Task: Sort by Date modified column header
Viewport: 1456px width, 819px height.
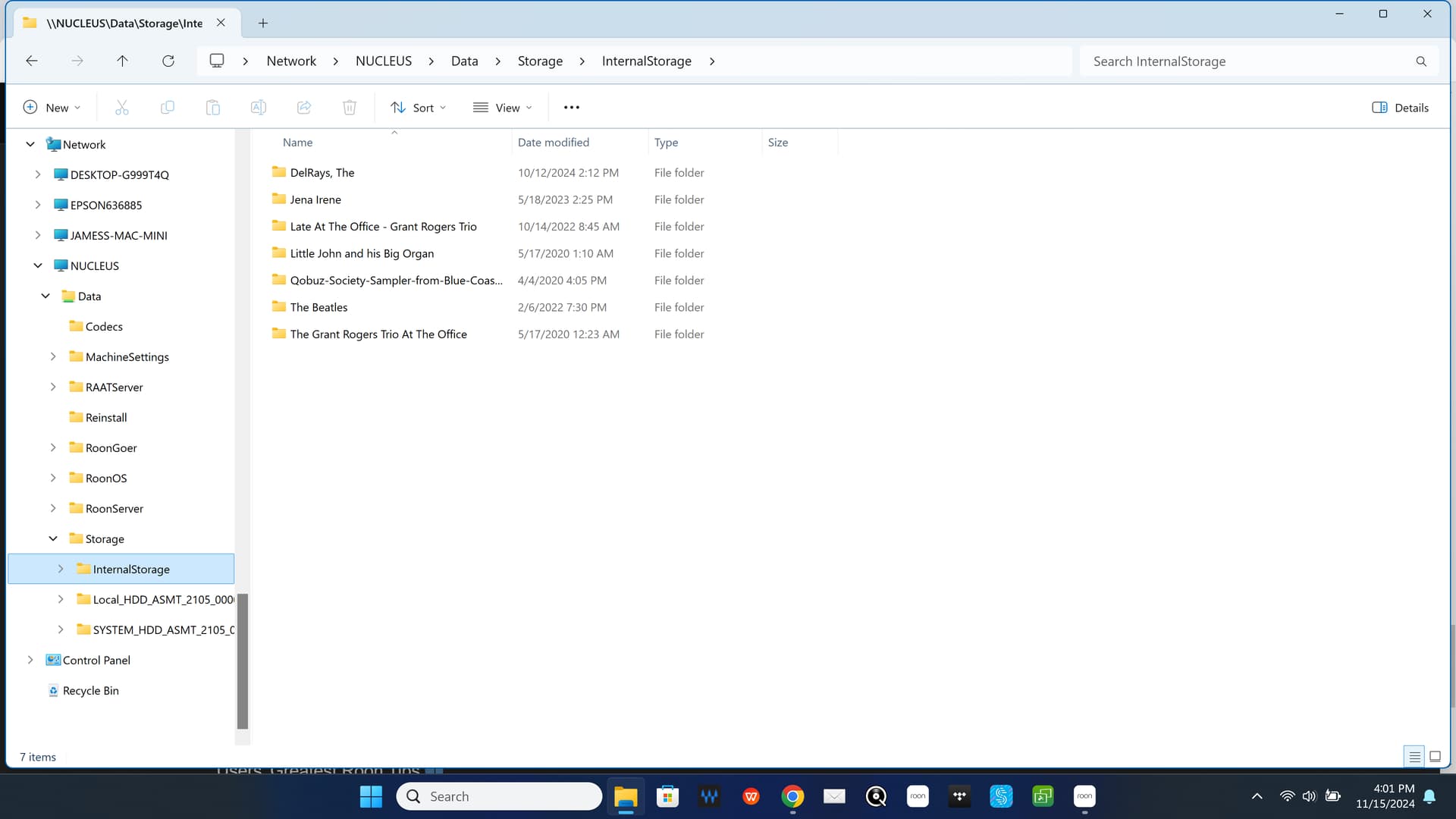Action: pos(581,142)
